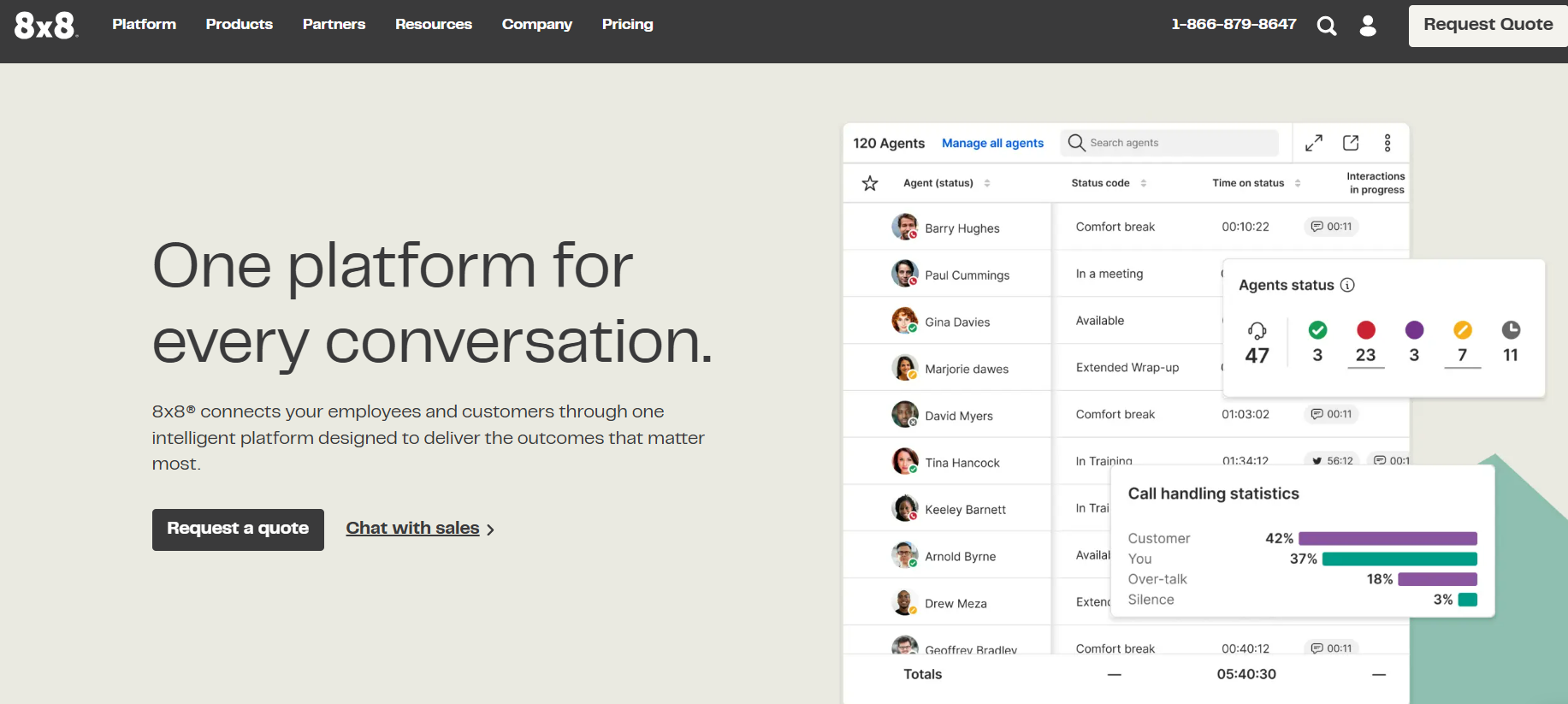Call the 1-866-879-8647 phone link

[1234, 24]
